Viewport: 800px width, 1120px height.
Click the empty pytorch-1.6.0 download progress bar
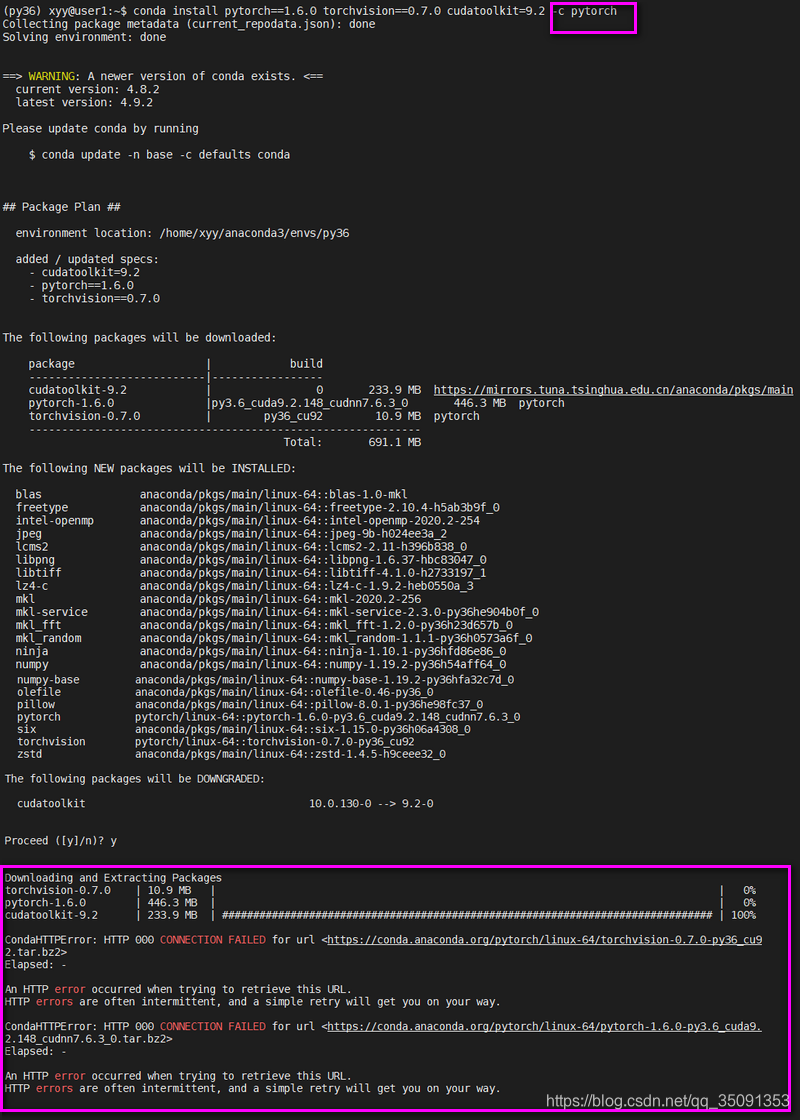[x=468, y=903]
